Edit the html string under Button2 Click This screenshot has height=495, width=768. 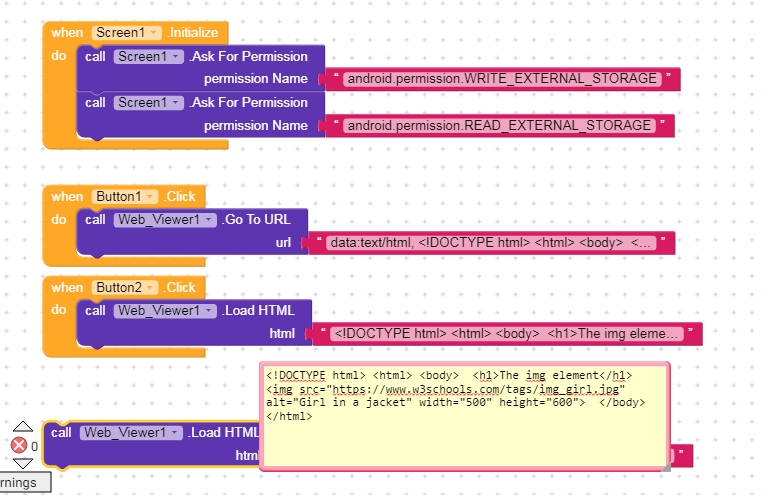coord(507,334)
